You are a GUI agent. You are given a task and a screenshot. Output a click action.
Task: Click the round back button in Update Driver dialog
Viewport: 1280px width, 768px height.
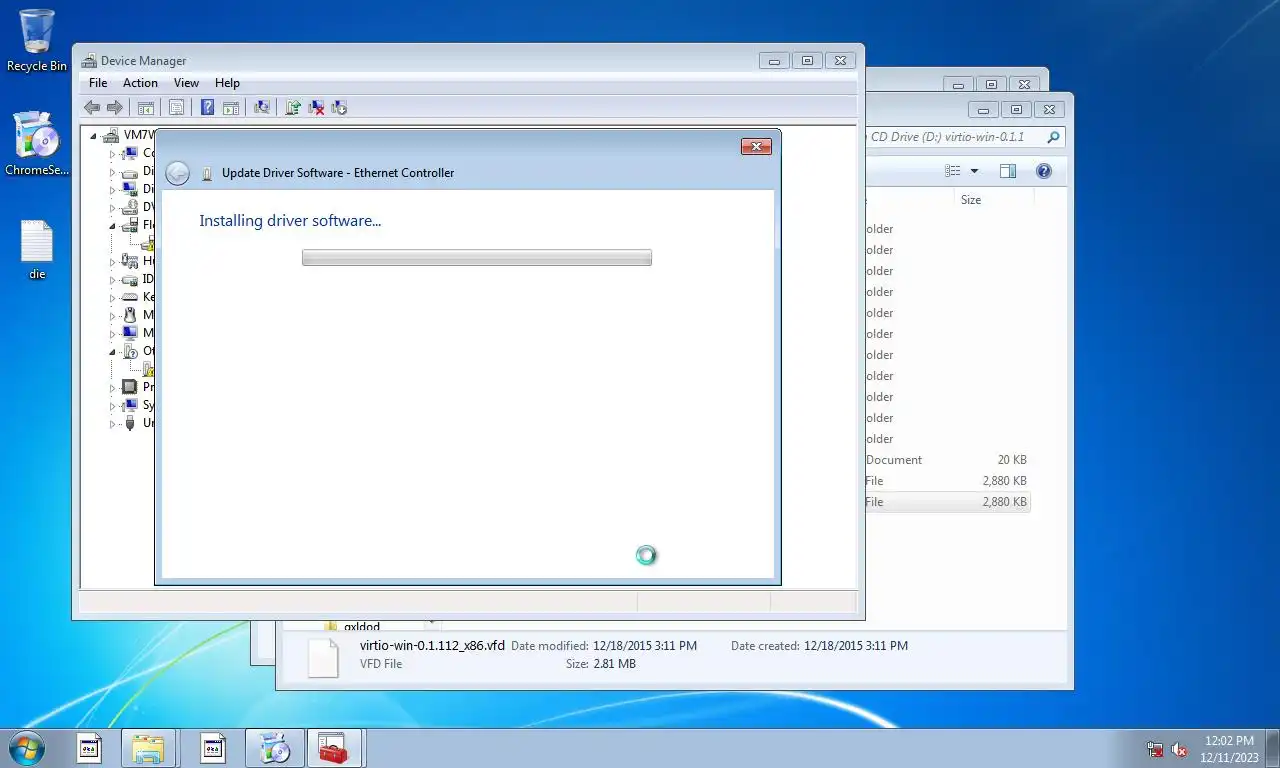(x=177, y=173)
